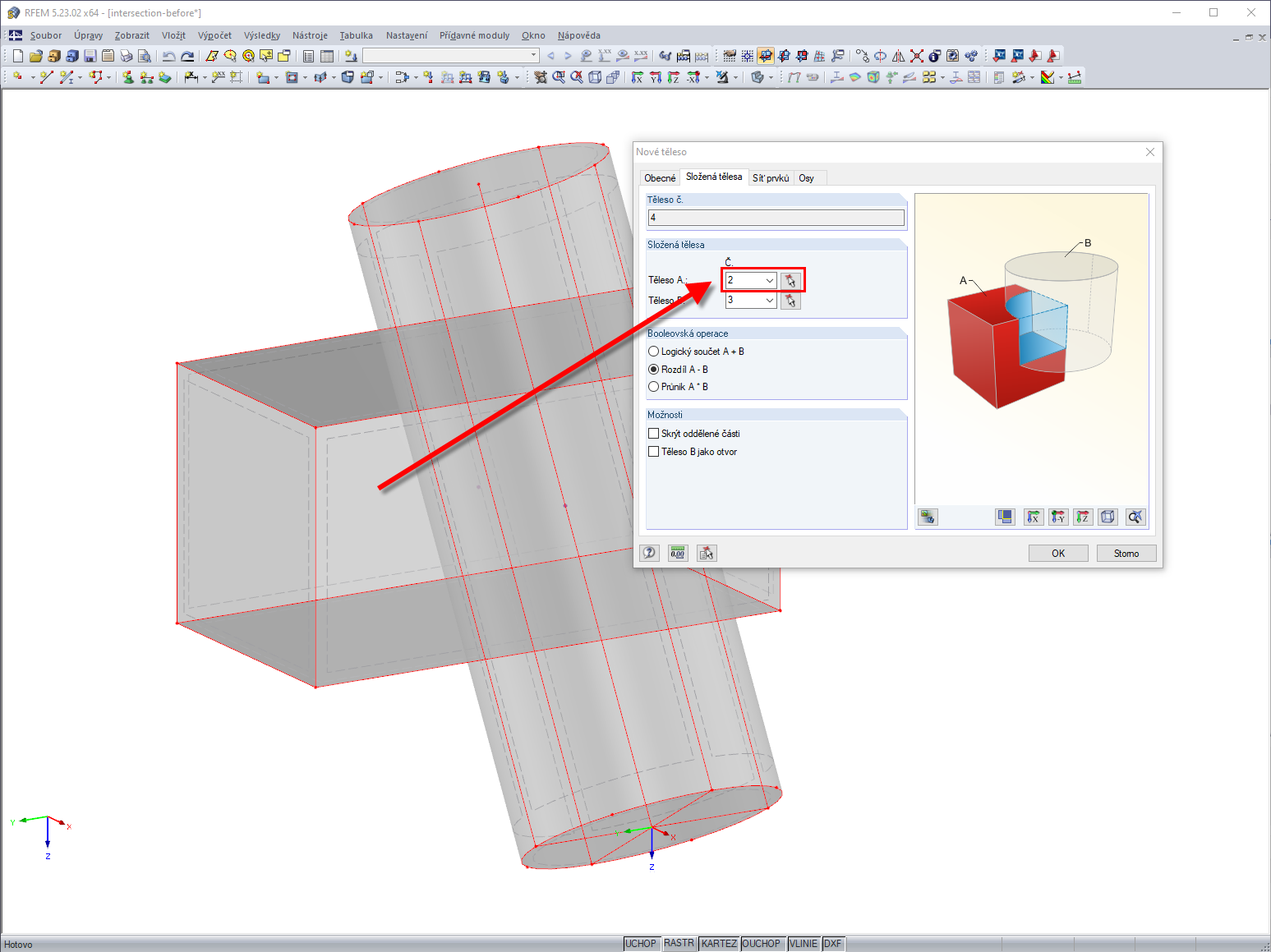Open units and decimal places 0.00 icon
Viewport: 1271px width, 952px height.
pyautogui.click(x=678, y=553)
